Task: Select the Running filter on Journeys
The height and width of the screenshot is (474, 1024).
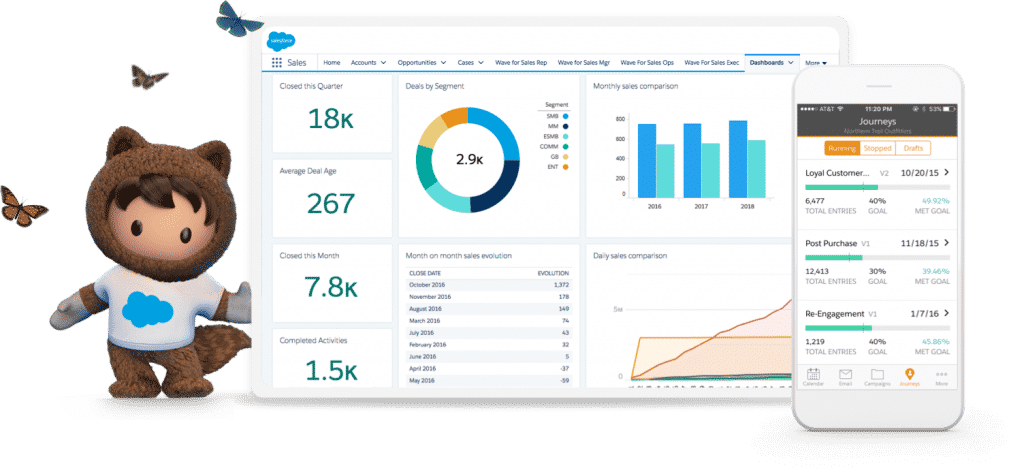Action: click(842, 148)
